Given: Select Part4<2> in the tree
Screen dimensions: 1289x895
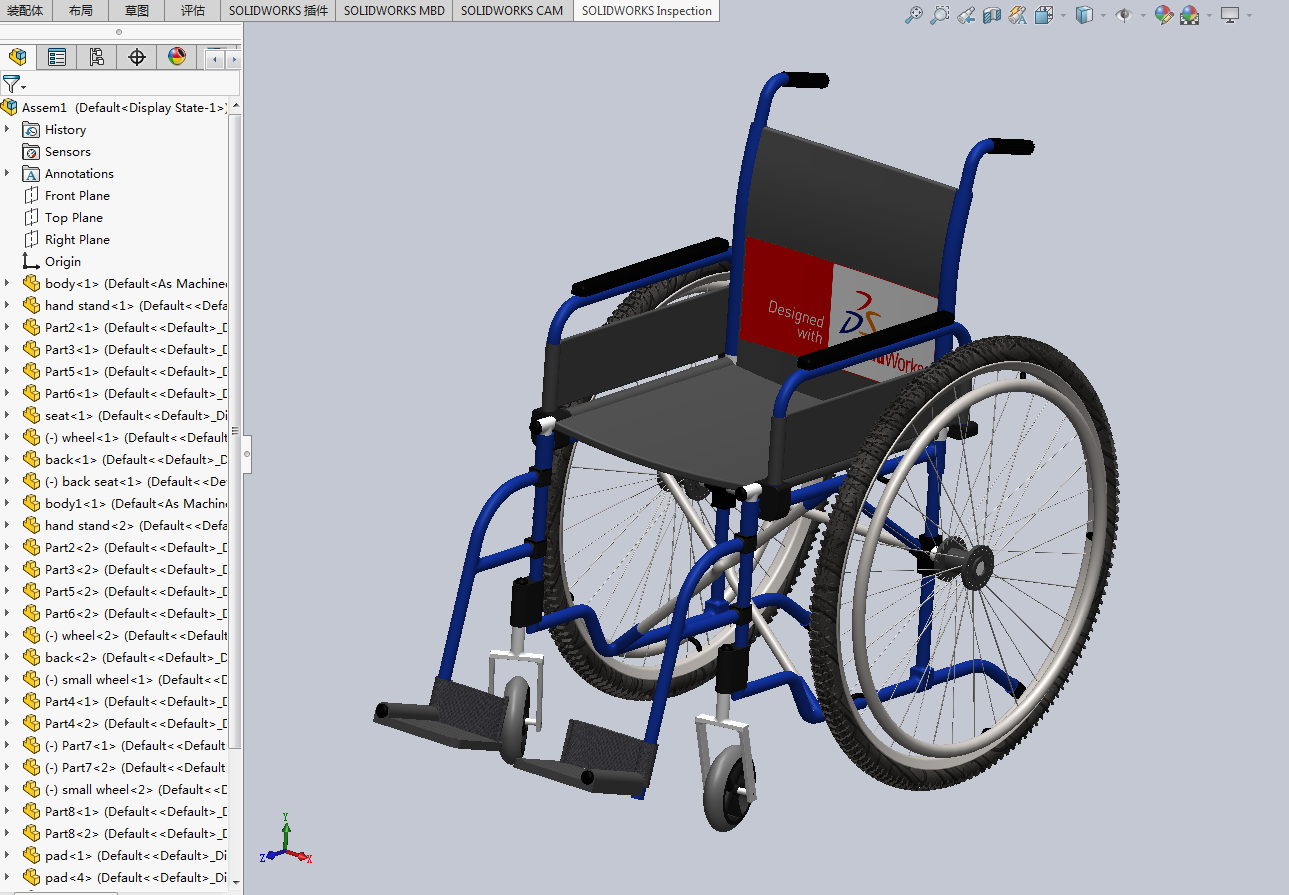Looking at the screenshot, I should 136,723.
